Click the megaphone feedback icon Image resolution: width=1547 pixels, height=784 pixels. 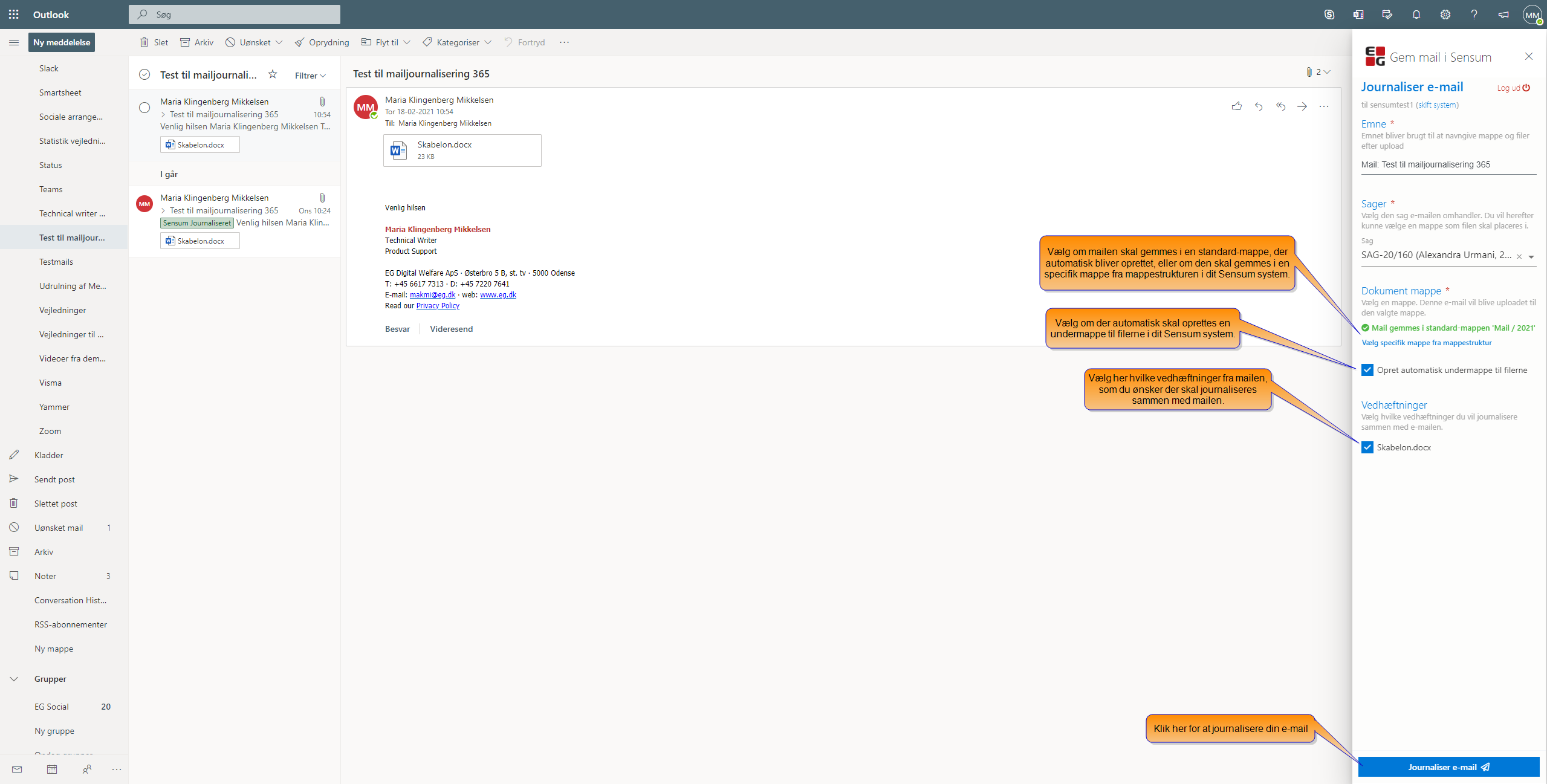1503,15
